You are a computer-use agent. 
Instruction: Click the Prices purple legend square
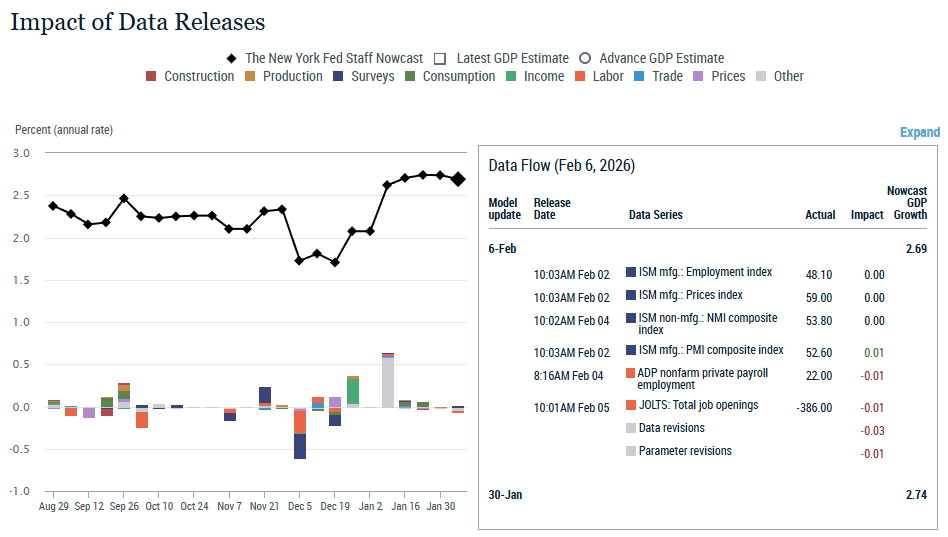click(x=699, y=76)
